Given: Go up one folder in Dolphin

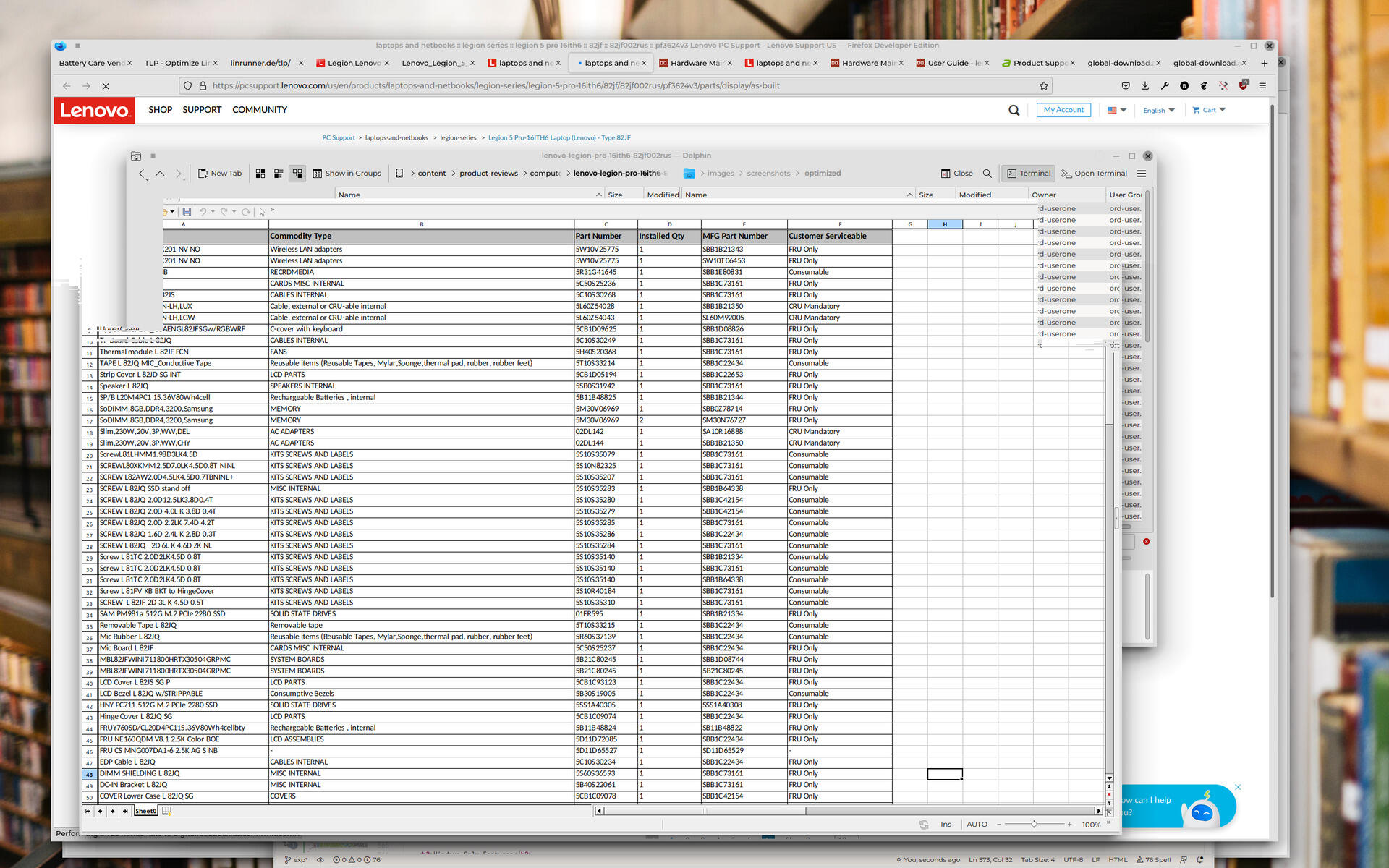Looking at the screenshot, I should [x=160, y=174].
